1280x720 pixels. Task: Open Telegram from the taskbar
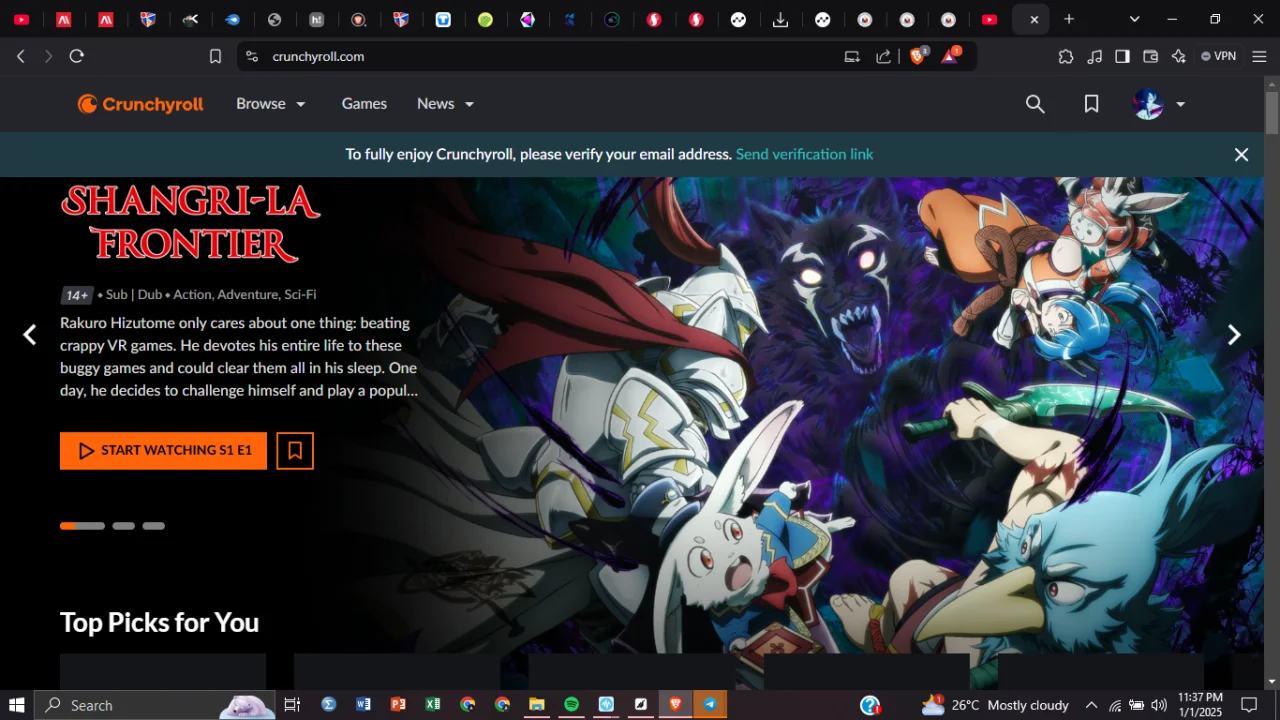pos(710,705)
